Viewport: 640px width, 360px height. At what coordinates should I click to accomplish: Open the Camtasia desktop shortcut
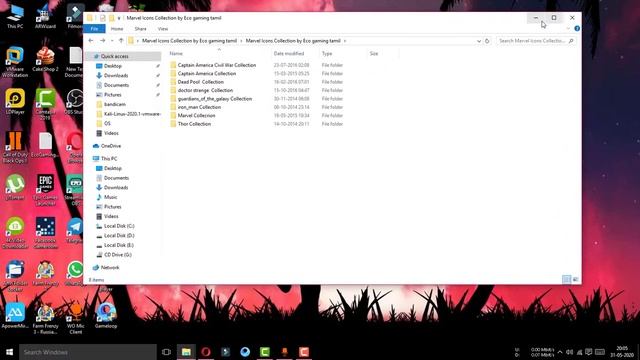(45, 104)
